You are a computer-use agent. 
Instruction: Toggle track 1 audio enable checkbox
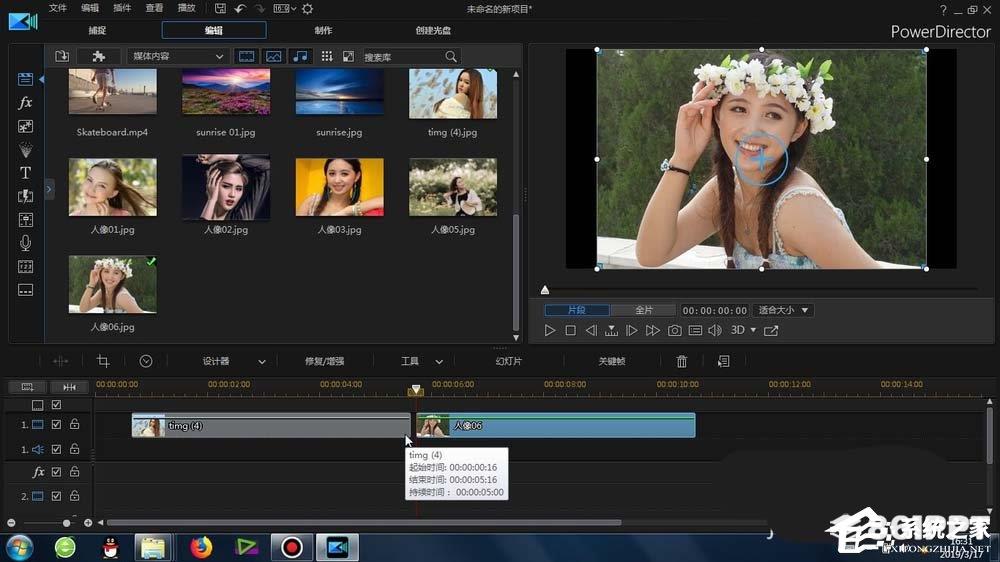(x=56, y=449)
